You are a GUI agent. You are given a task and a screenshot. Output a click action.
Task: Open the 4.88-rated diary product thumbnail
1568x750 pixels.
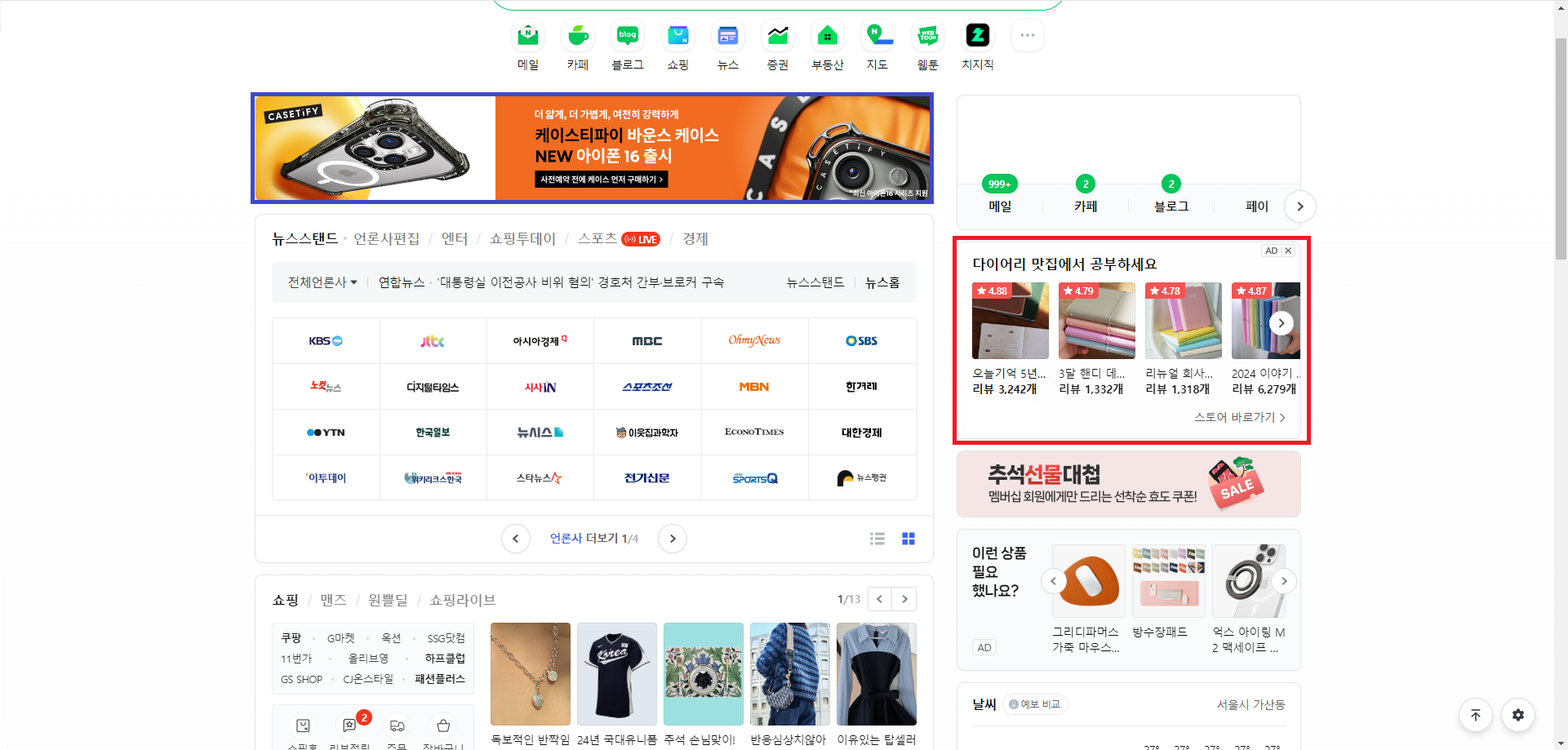(1010, 321)
